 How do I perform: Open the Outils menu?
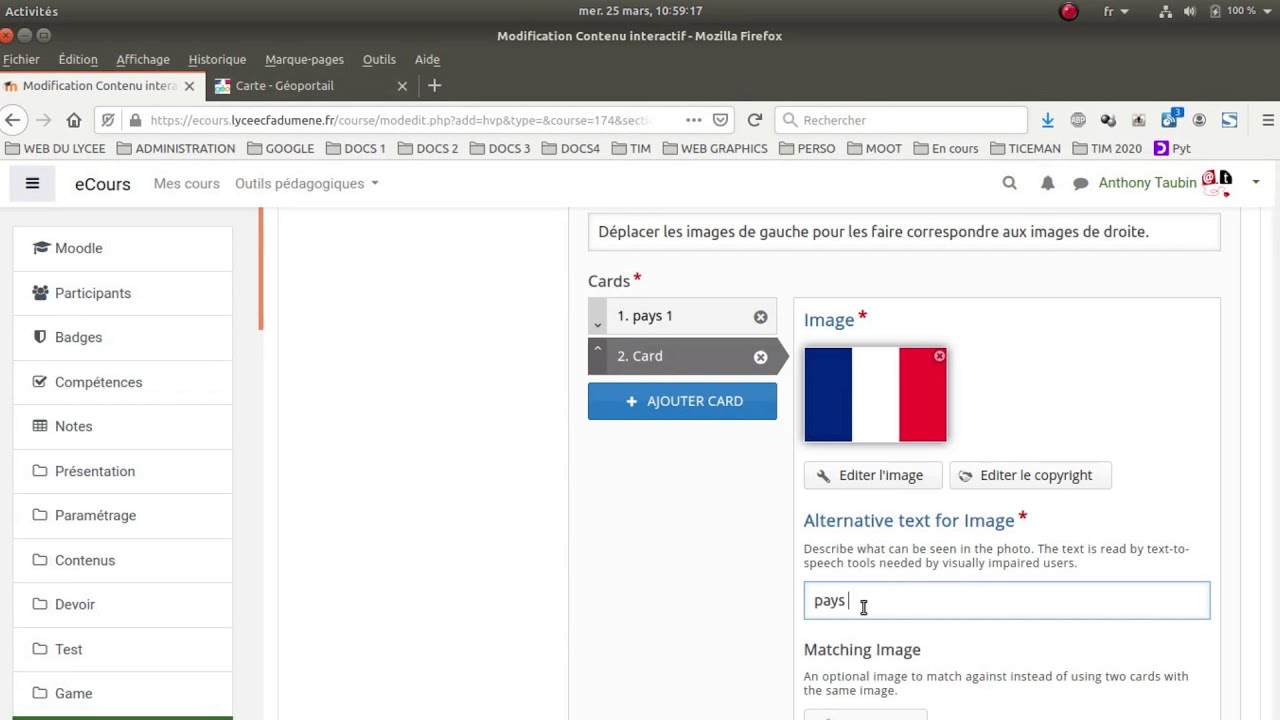[x=379, y=59]
